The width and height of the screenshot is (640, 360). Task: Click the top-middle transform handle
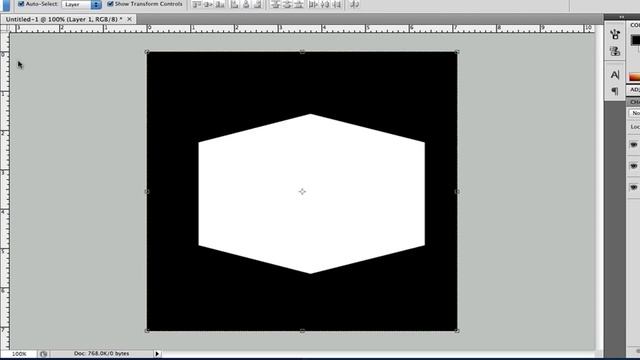[x=302, y=52]
